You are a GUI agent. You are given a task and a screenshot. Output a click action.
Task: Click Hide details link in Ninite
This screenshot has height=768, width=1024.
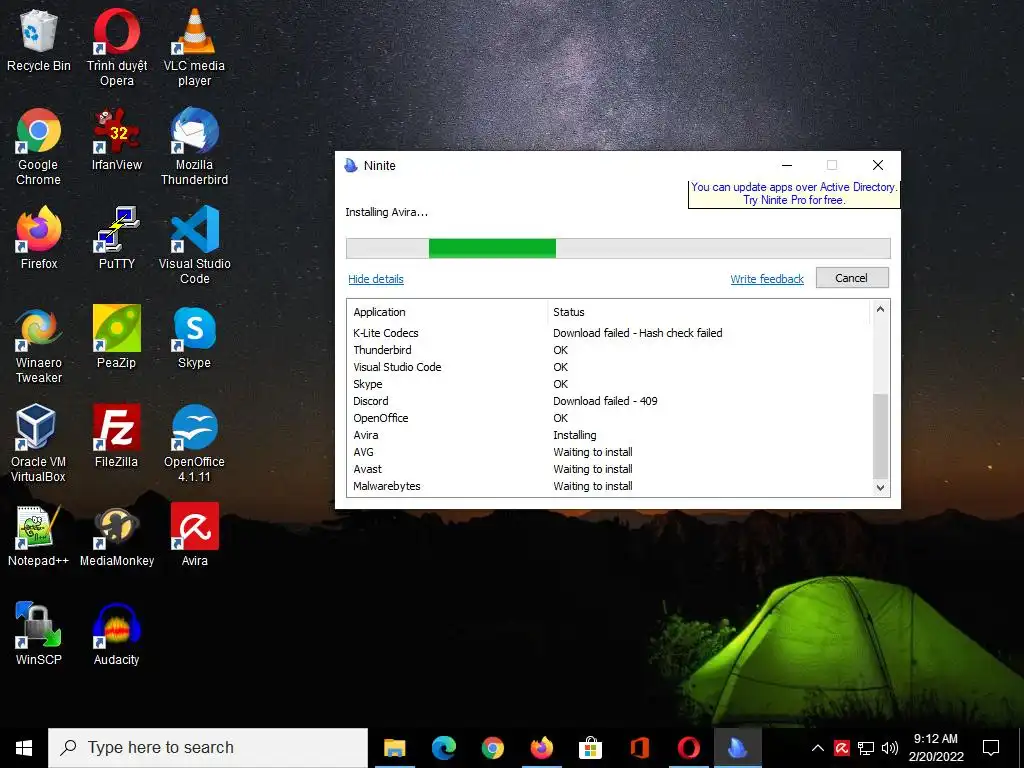click(x=376, y=279)
